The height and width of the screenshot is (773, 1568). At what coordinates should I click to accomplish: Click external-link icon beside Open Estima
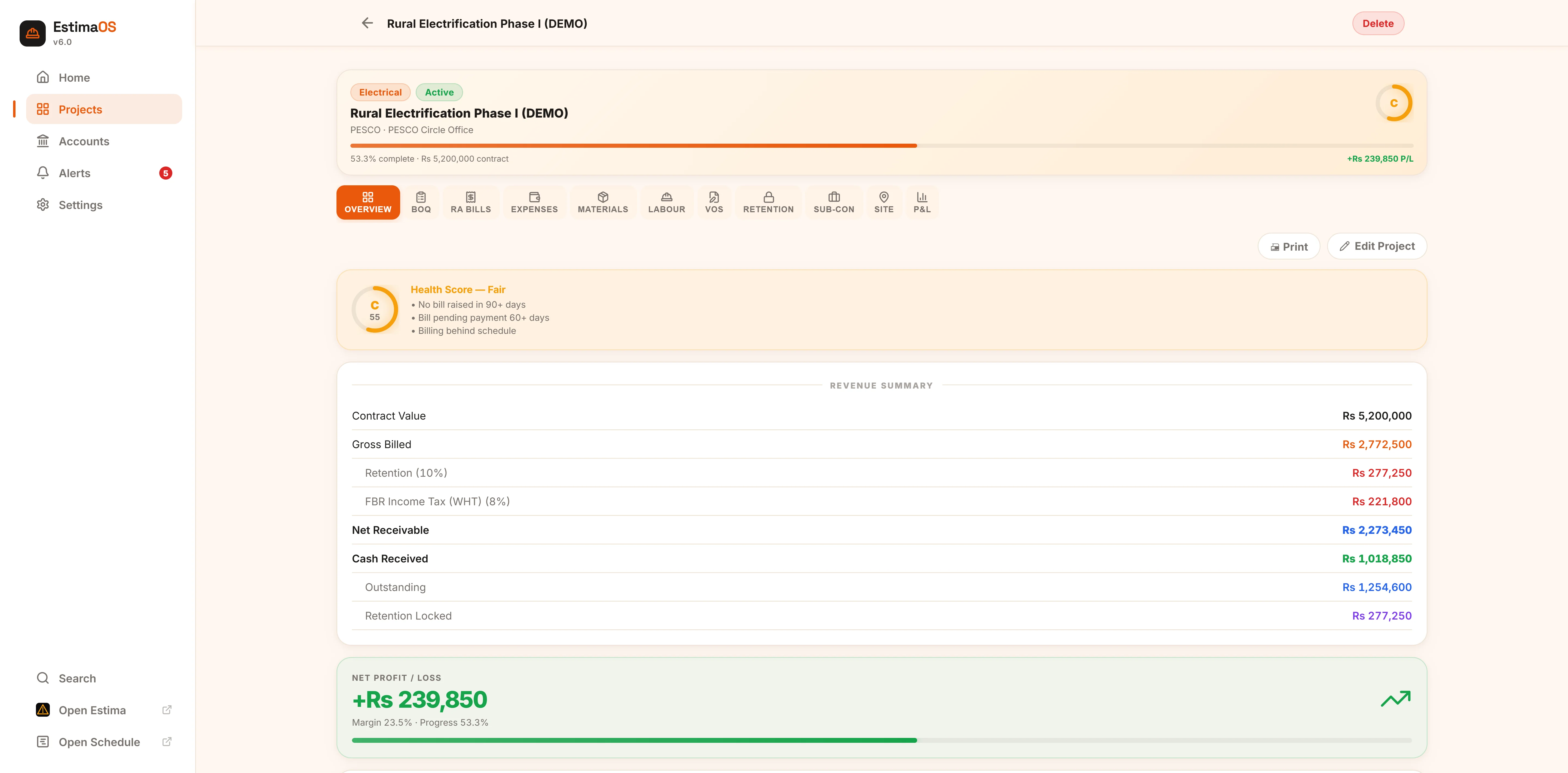[167, 710]
